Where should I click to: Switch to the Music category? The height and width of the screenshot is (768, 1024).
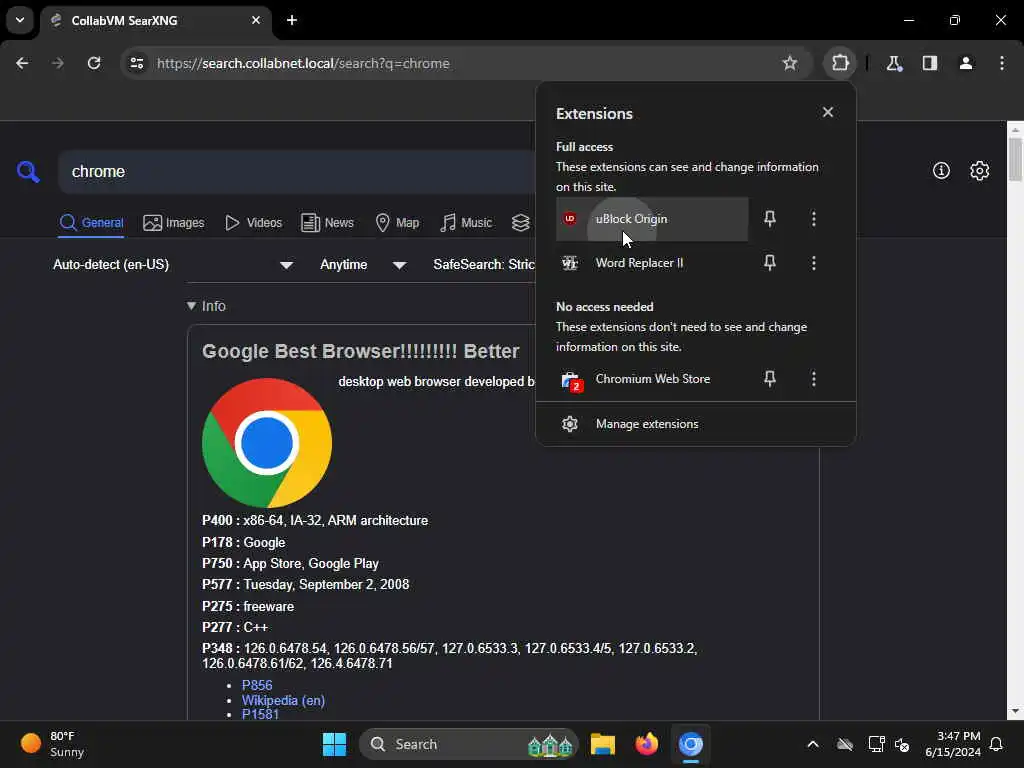pos(466,223)
